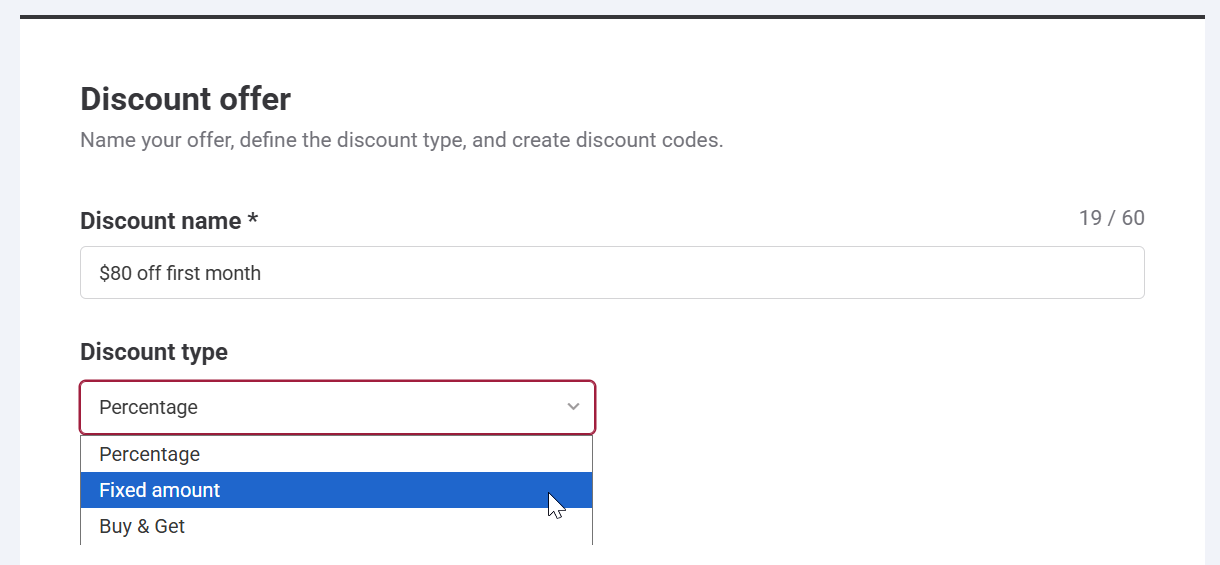The height and width of the screenshot is (565, 1220).
Task: Click the Discount name input field
Action: click(x=611, y=273)
